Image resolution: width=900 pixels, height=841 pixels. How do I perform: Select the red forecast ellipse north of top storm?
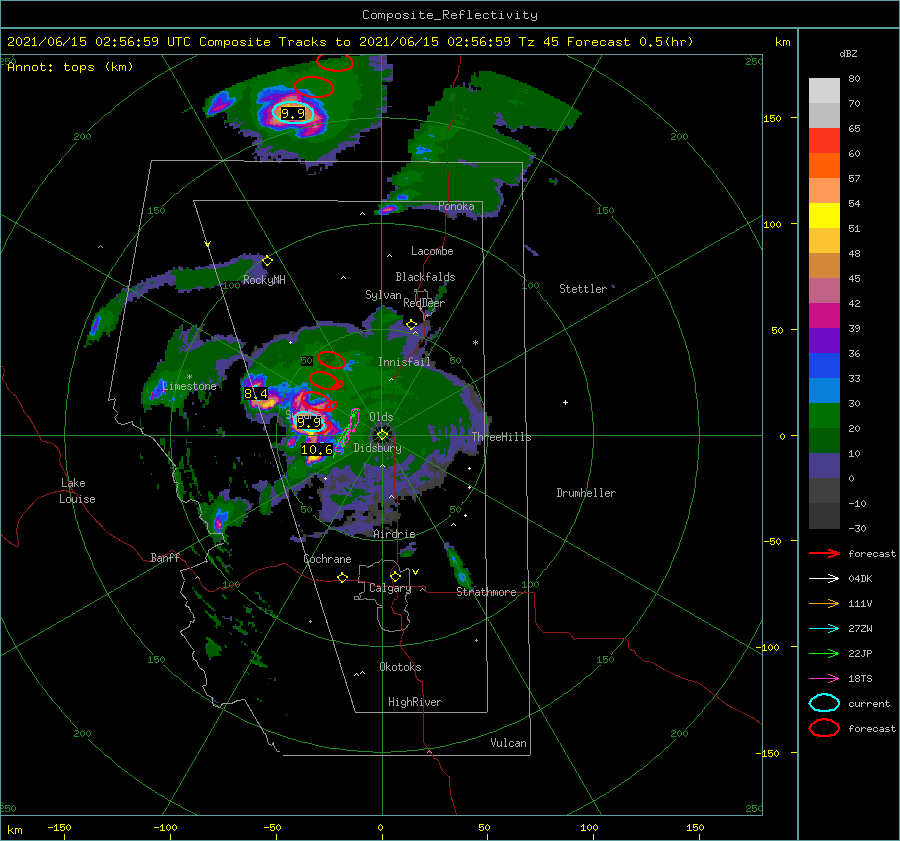314,87
